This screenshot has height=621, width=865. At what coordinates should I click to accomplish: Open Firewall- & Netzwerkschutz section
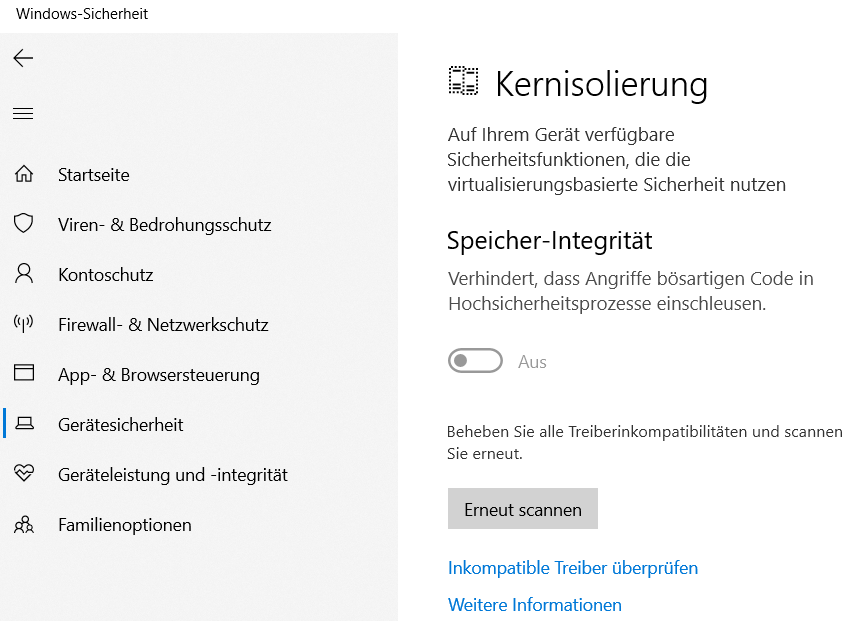[163, 325]
